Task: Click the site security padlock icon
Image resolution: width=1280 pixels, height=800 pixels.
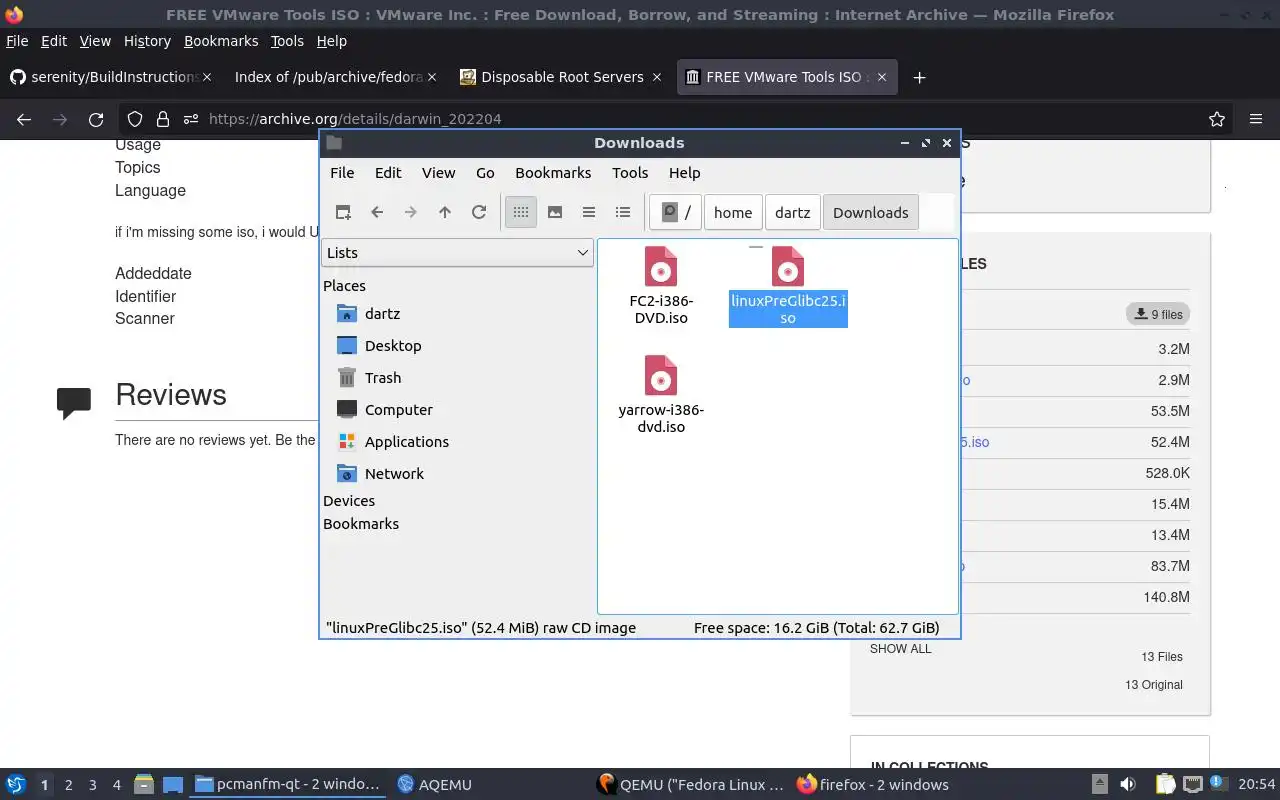Action: click(163, 119)
